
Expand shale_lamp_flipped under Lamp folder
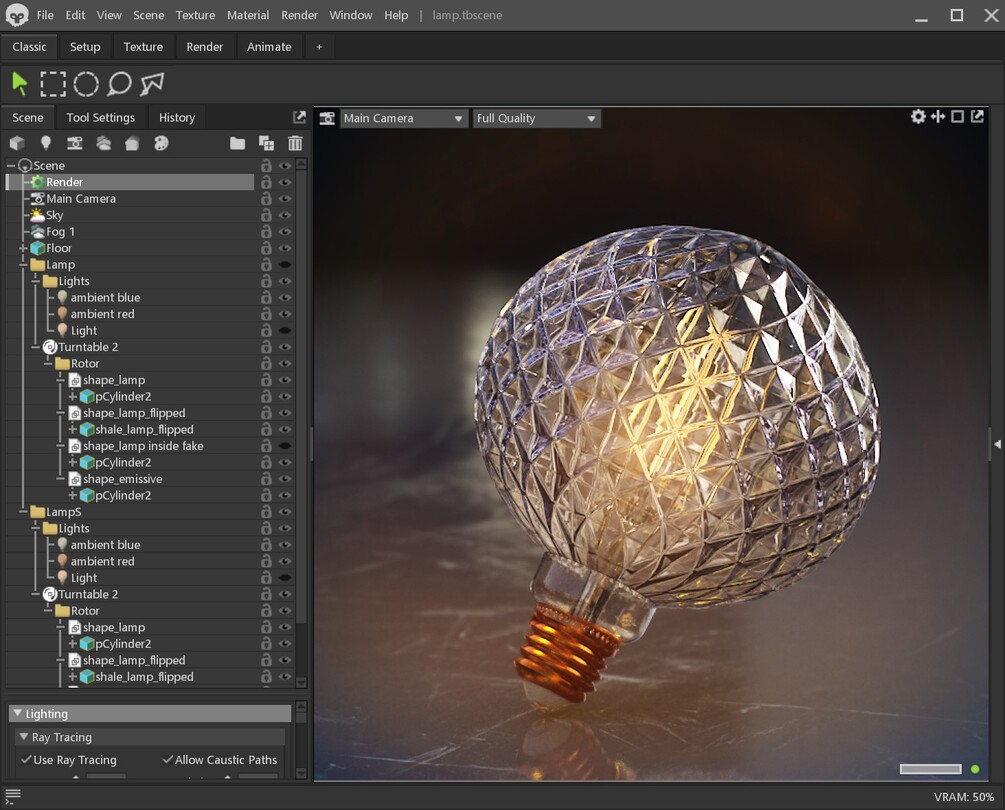[72, 429]
